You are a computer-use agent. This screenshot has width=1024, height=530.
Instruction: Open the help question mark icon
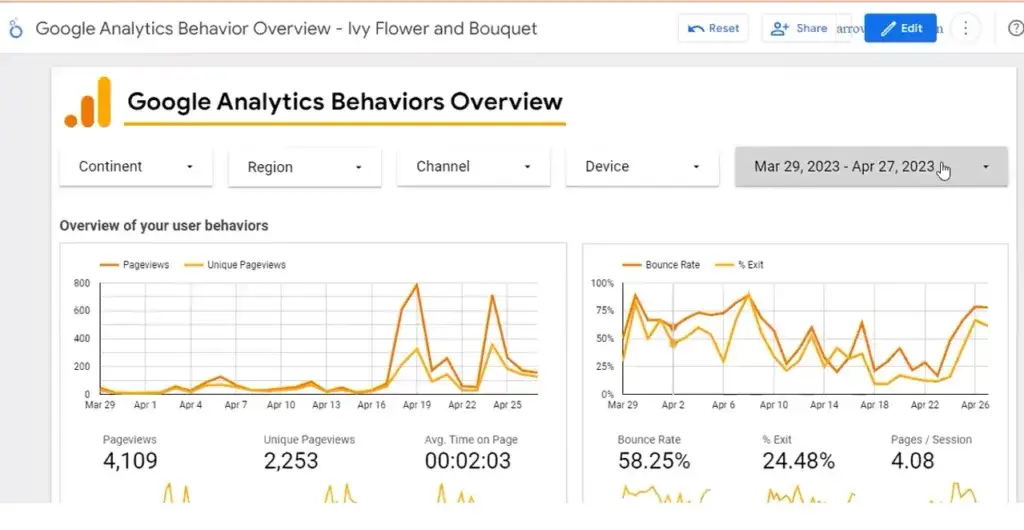[1016, 29]
